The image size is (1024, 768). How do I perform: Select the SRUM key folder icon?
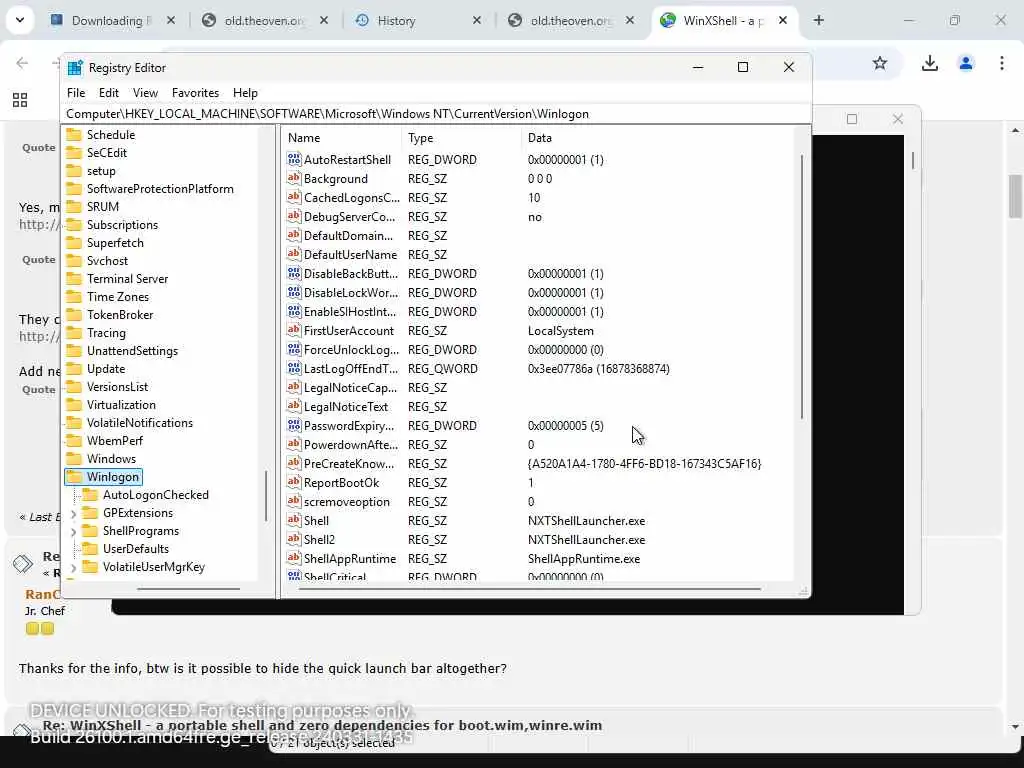coord(74,206)
